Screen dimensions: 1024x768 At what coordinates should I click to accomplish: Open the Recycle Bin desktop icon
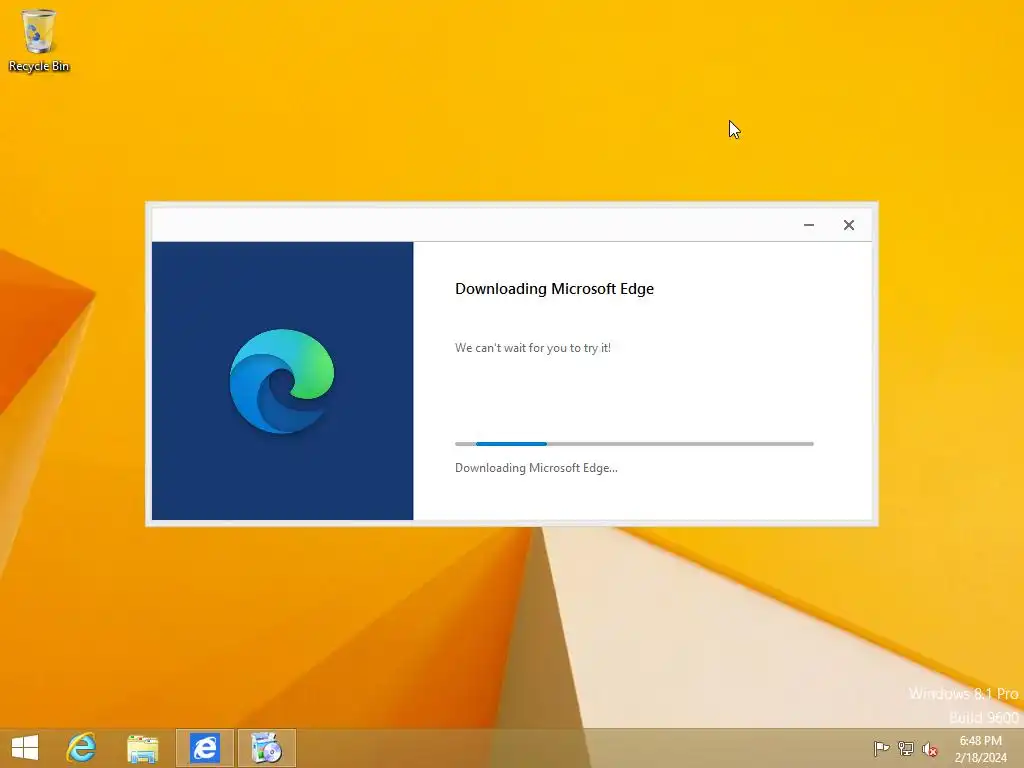click(39, 40)
